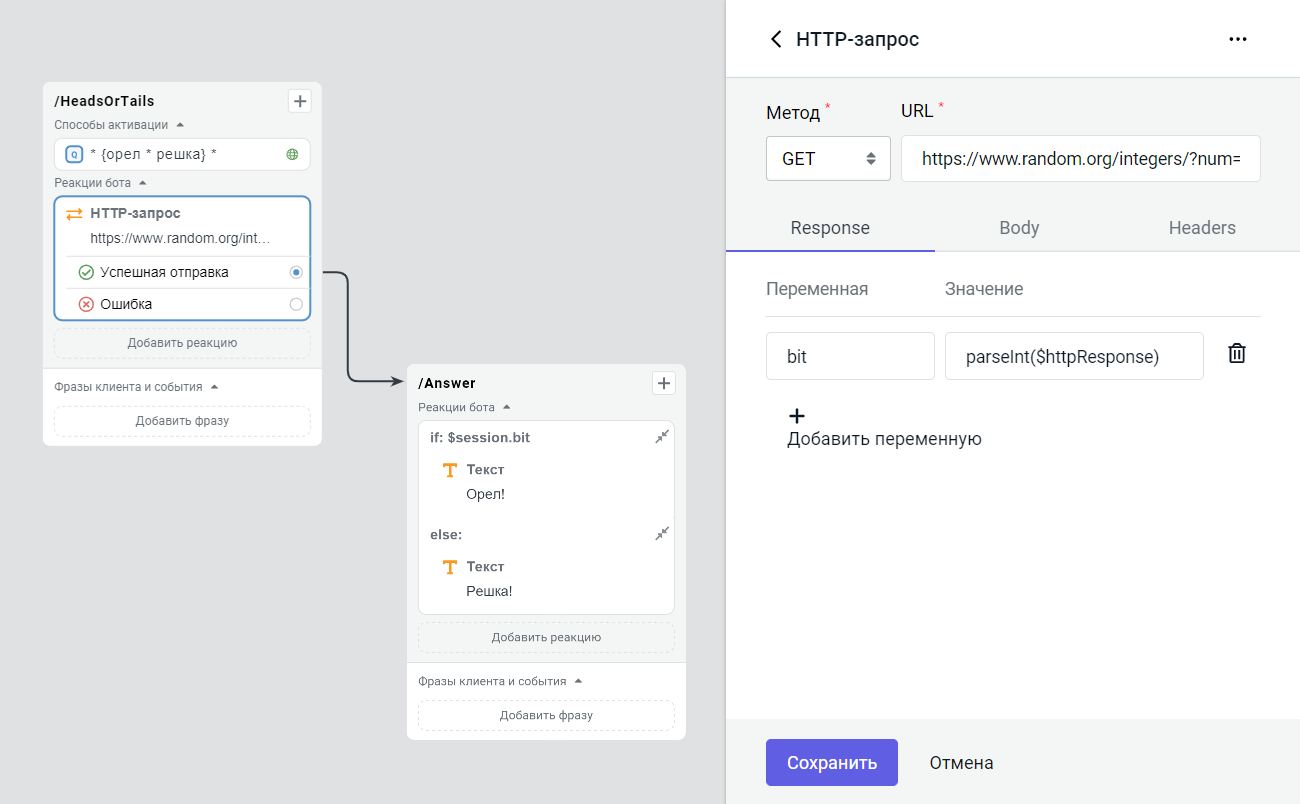Click the plus icon on the /Answer node
The height and width of the screenshot is (804, 1300).
(x=663, y=383)
